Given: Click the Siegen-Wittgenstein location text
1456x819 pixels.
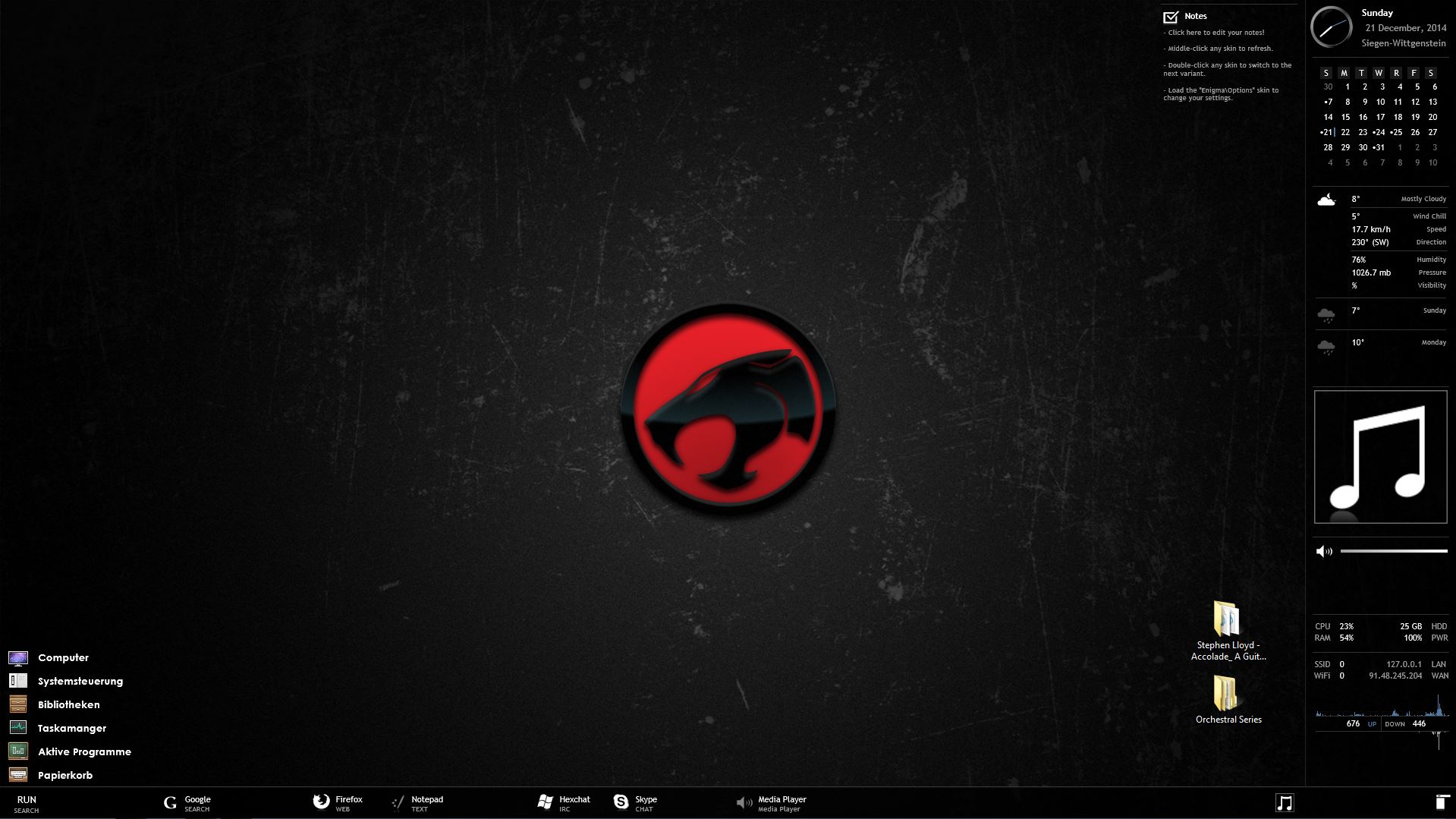Looking at the screenshot, I should pos(1404,43).
